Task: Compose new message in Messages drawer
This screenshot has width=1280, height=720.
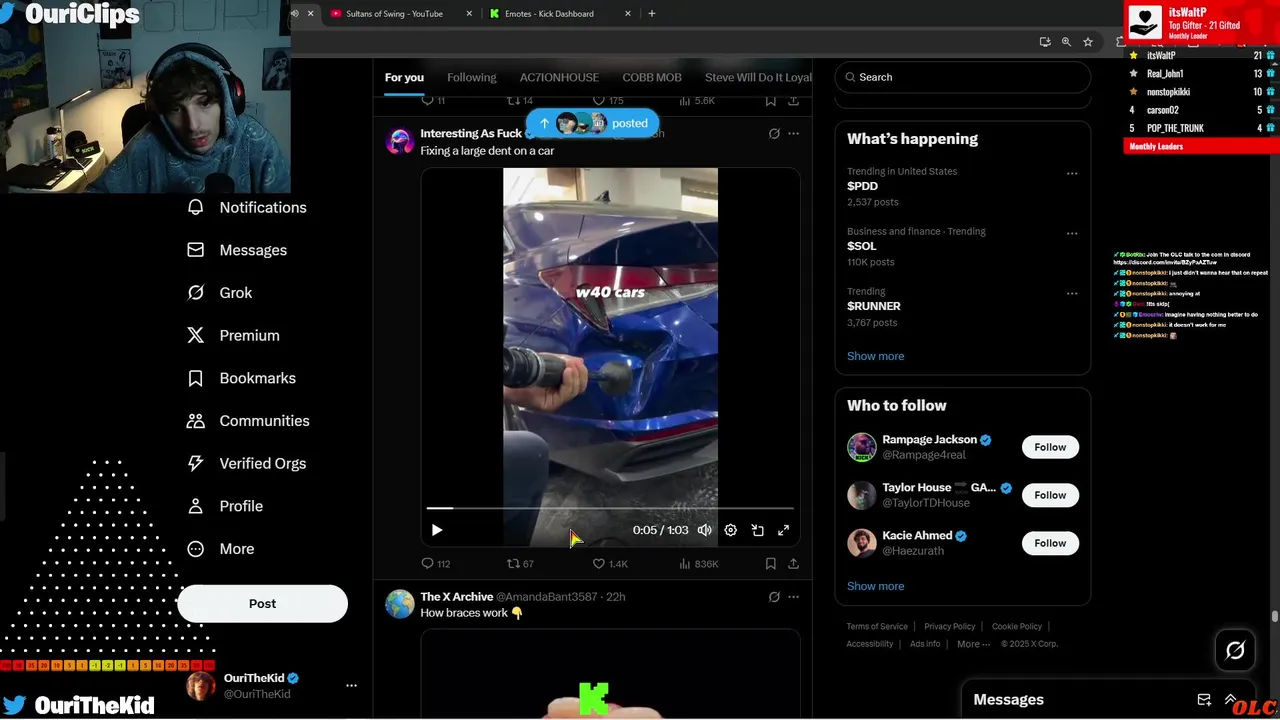Action: click(1204, 700)
